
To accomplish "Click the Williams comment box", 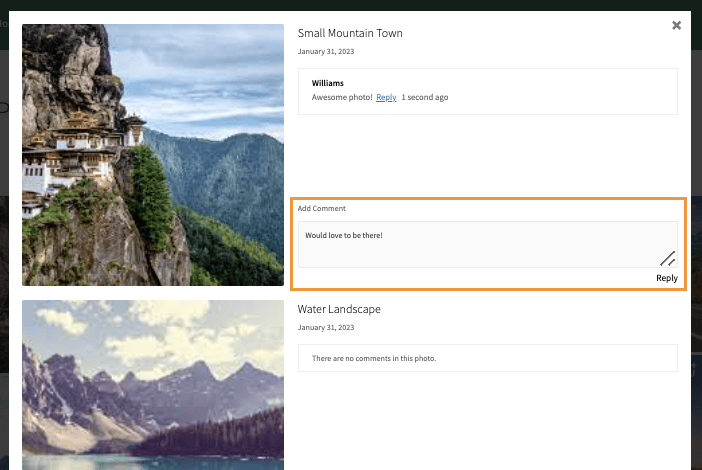I will click(x=560, y=90).
